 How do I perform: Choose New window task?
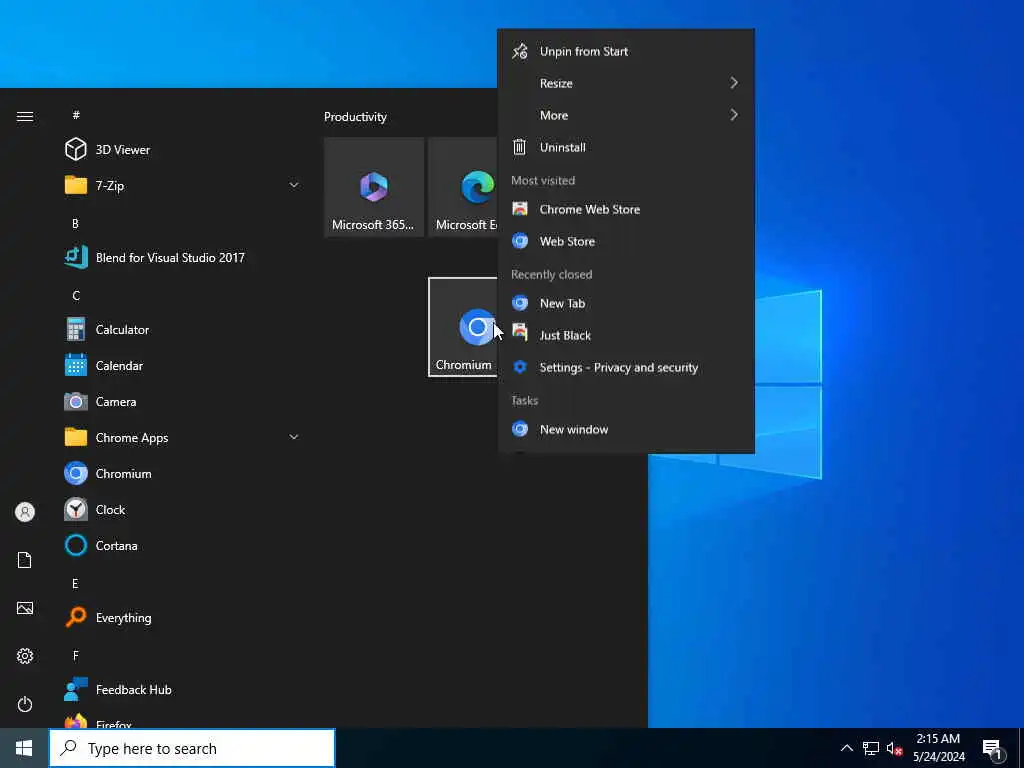(x=626, y=429)
